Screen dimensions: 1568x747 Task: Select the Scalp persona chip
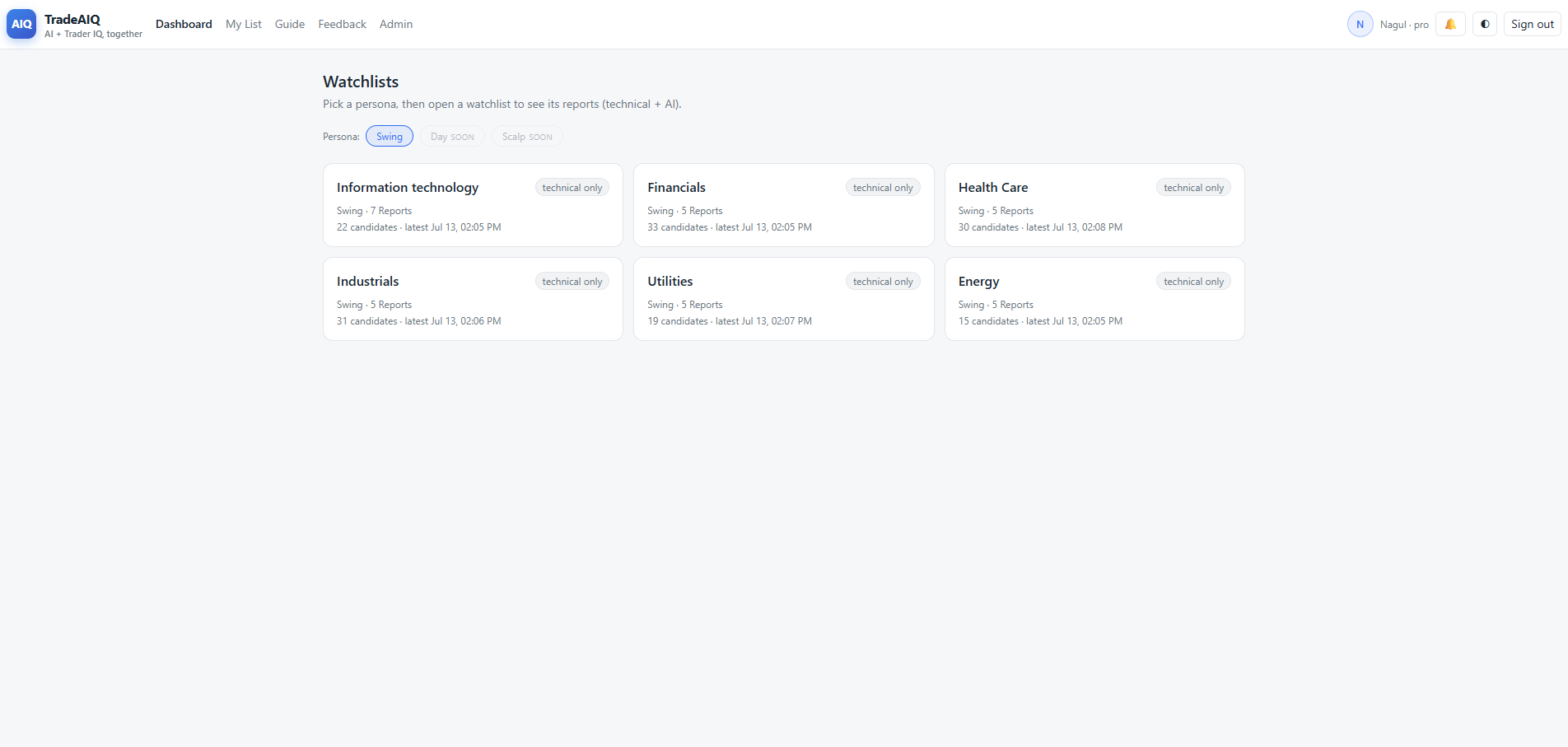pos(527,137)
